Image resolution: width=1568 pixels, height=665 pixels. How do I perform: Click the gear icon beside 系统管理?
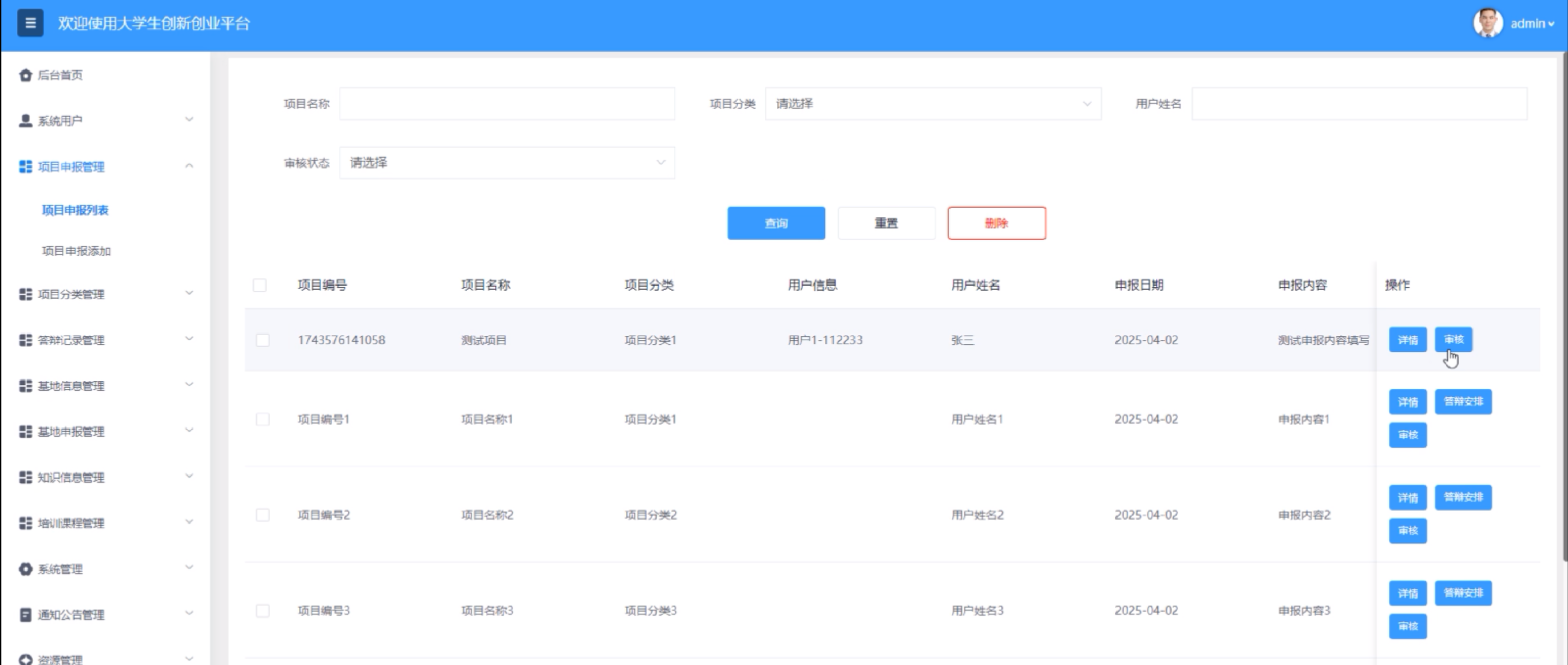(25, 569)
